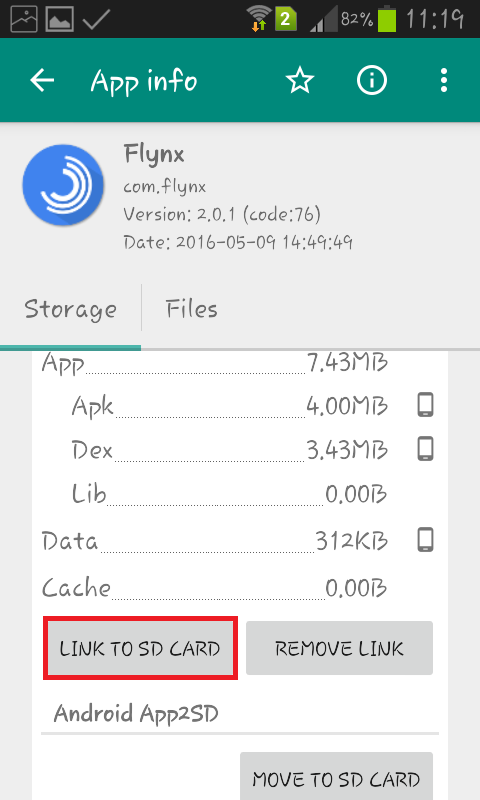This screenshot has height=800, width=480.
Task: Tap the Remove Link button
Action: tap(339, 648)
